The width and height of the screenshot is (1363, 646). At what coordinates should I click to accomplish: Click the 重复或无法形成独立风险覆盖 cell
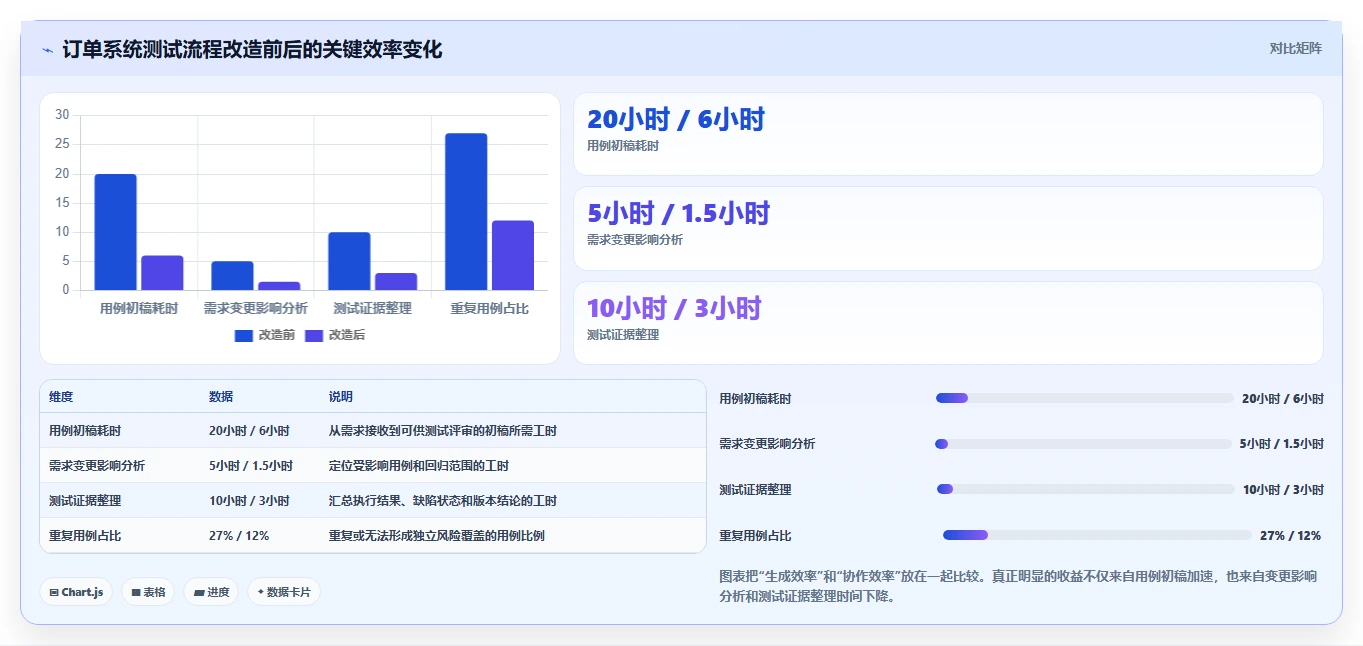pos(437,536)
